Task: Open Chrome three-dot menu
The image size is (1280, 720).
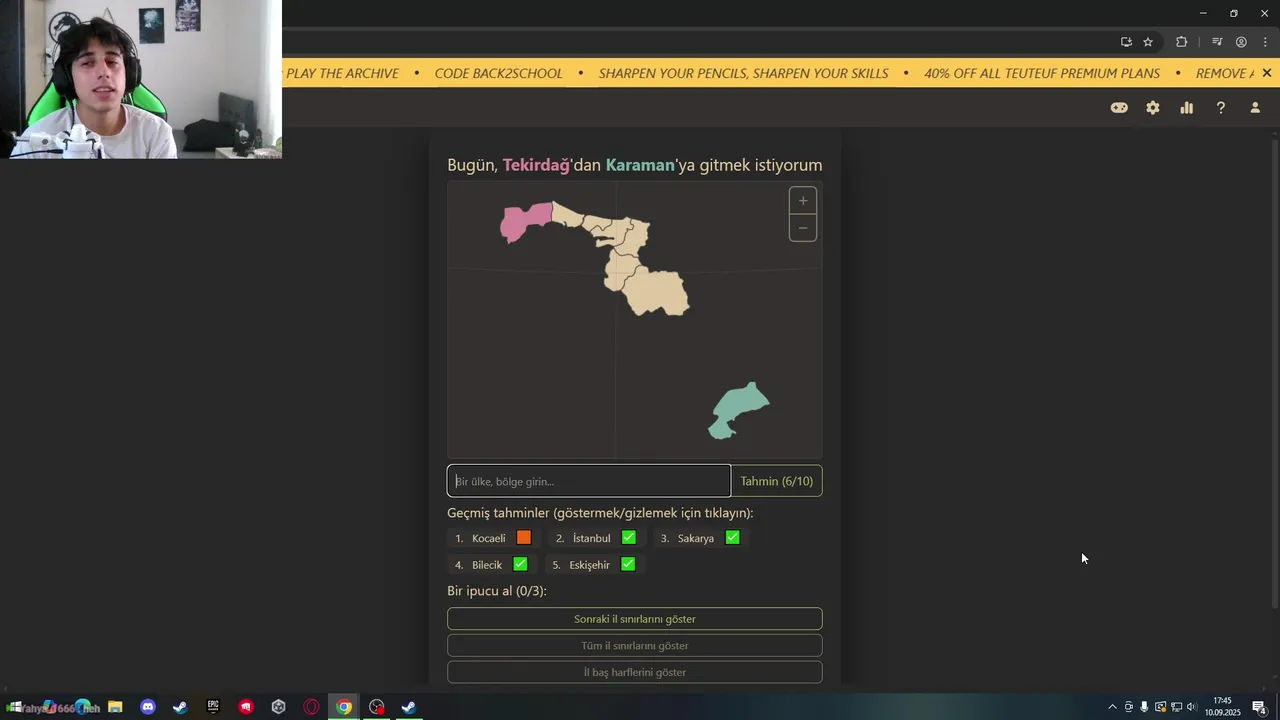Action: click(x=1265, y=42)
